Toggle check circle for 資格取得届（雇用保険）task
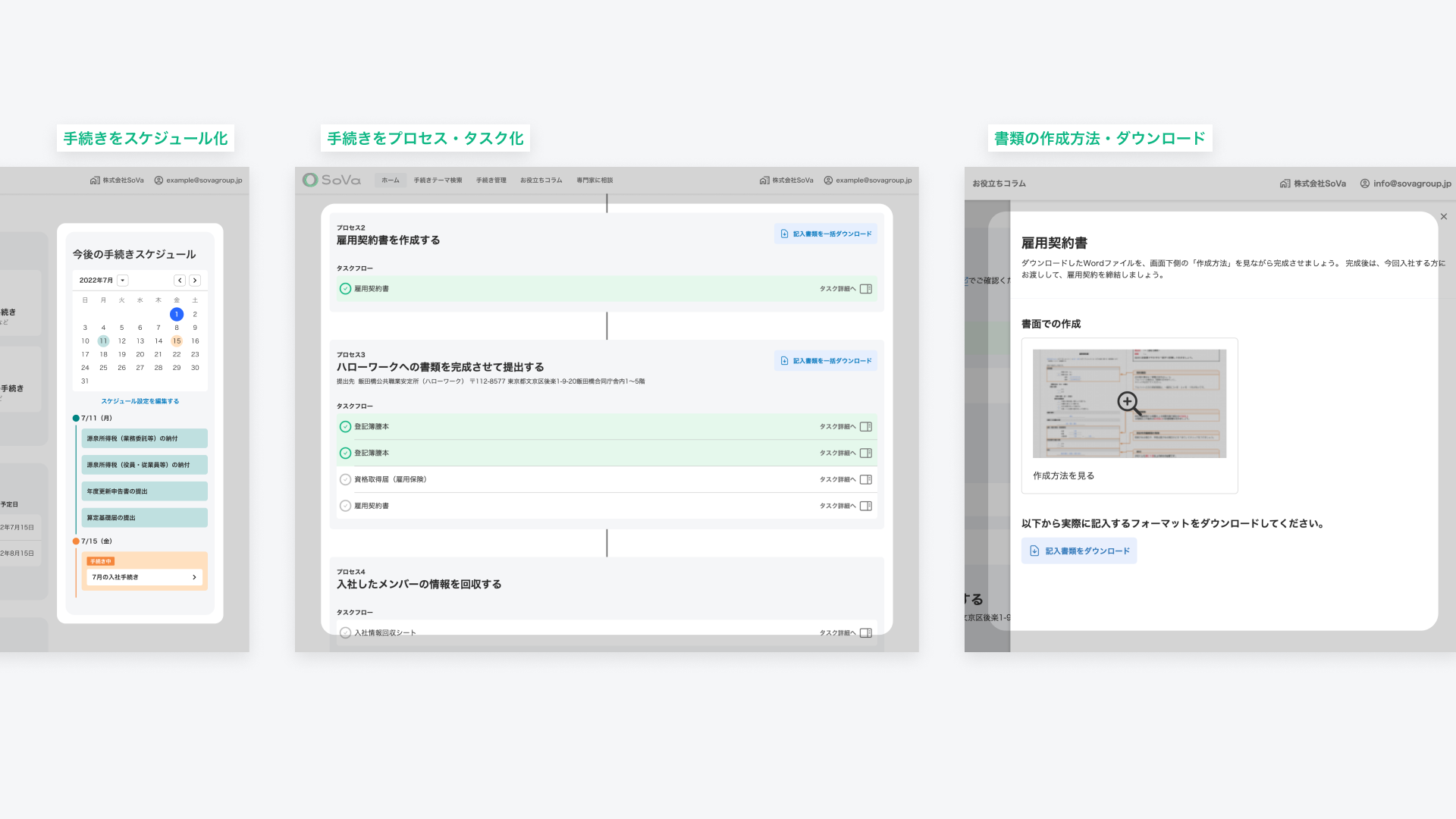This screenshot has height=819, width=1456. [x=345, y=479]
